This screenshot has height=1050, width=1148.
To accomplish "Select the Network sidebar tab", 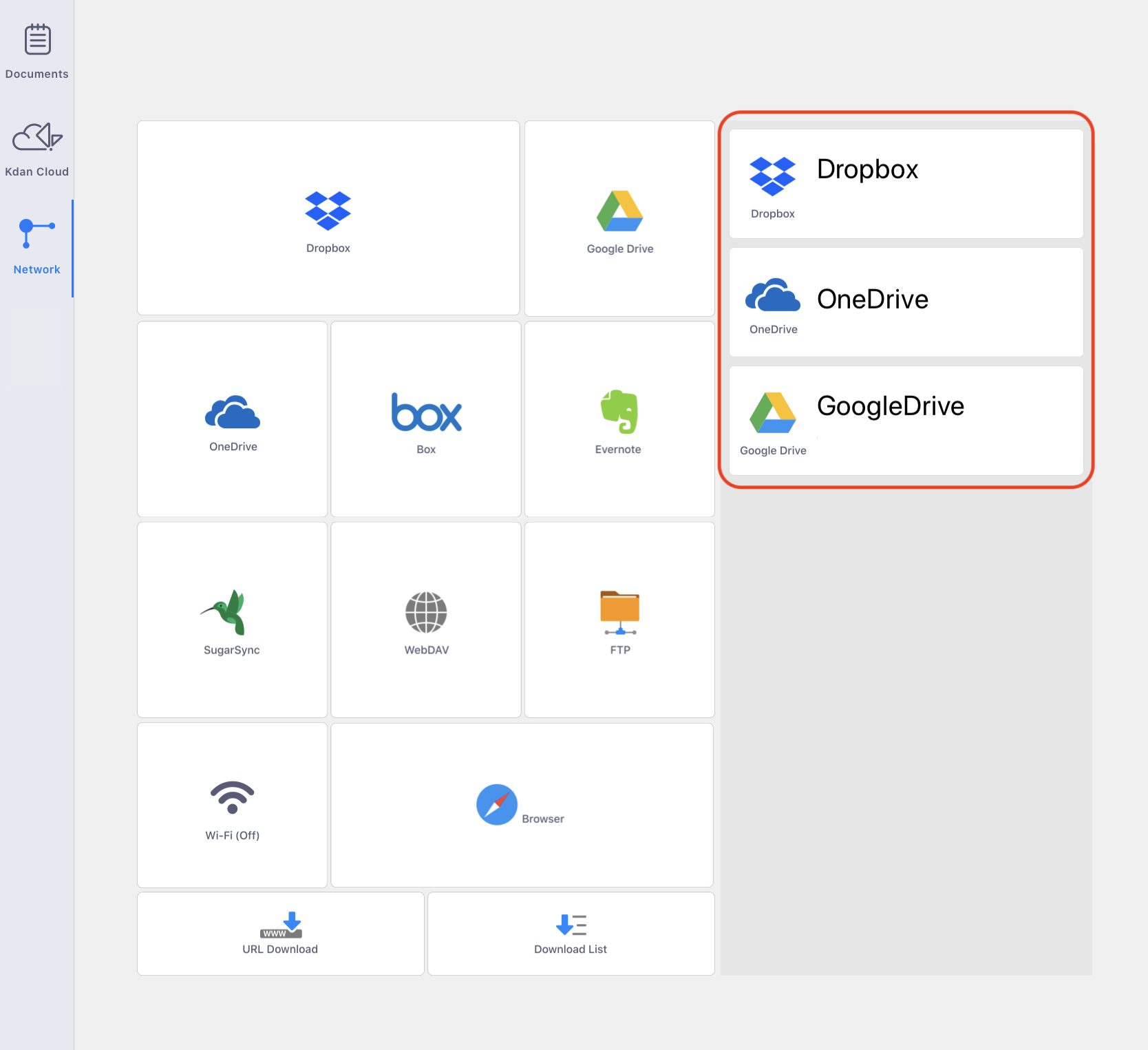I will [x=37, y=248].
